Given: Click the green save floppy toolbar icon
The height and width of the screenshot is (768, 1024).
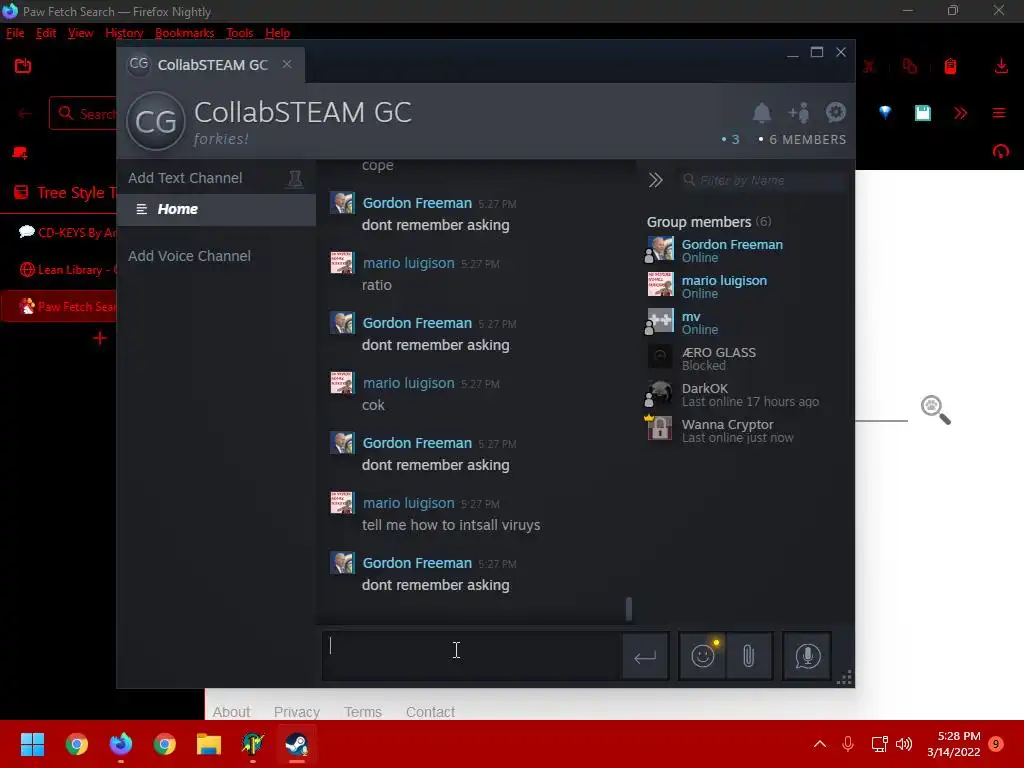Looking at the screenshot, I should pyautogui.click(x=922, y=113).
